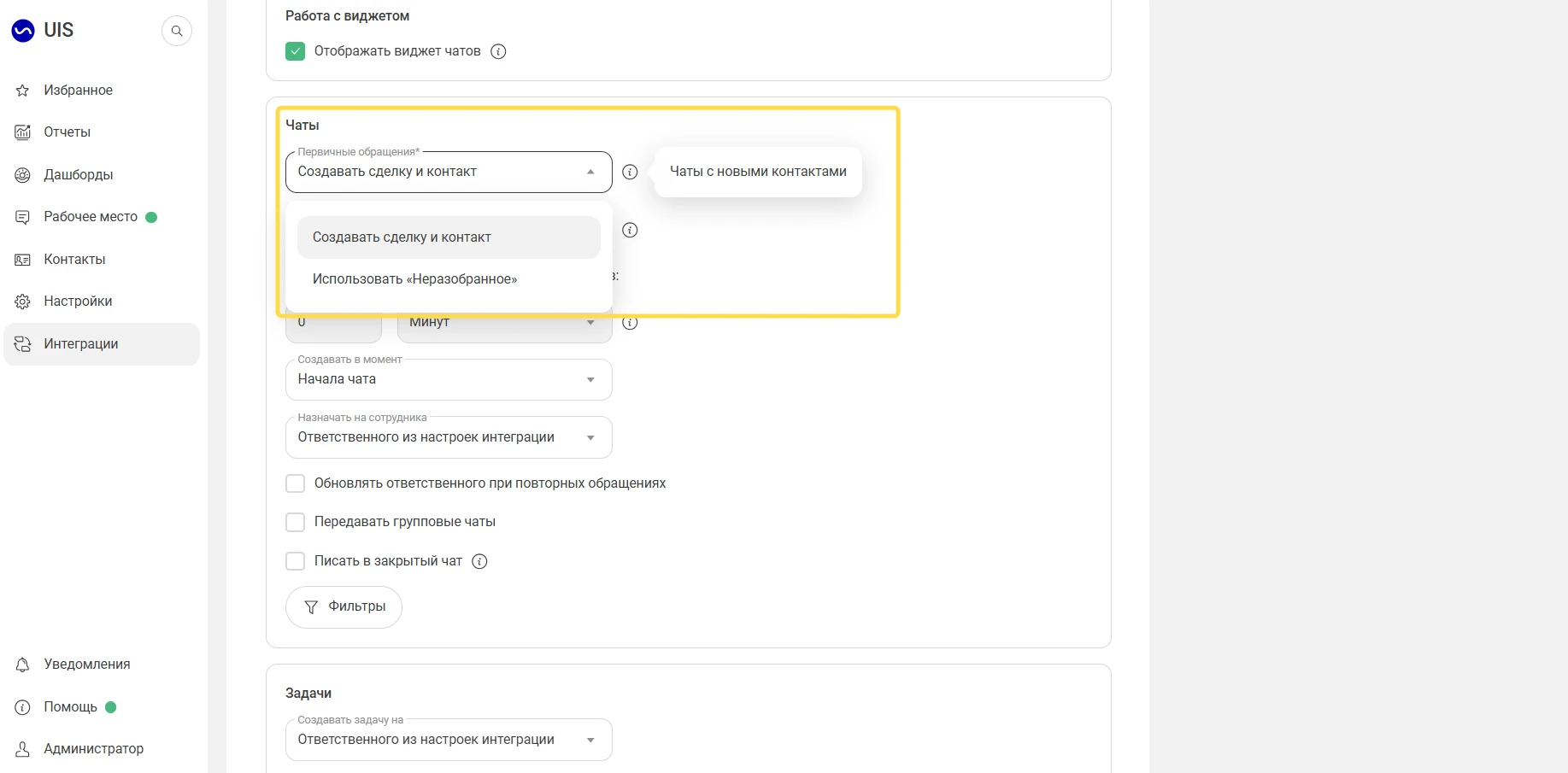Viewport: 1568px width, 773px height.
Task: Open Создавать задачу на dropdown field
Action: point(449,740)
